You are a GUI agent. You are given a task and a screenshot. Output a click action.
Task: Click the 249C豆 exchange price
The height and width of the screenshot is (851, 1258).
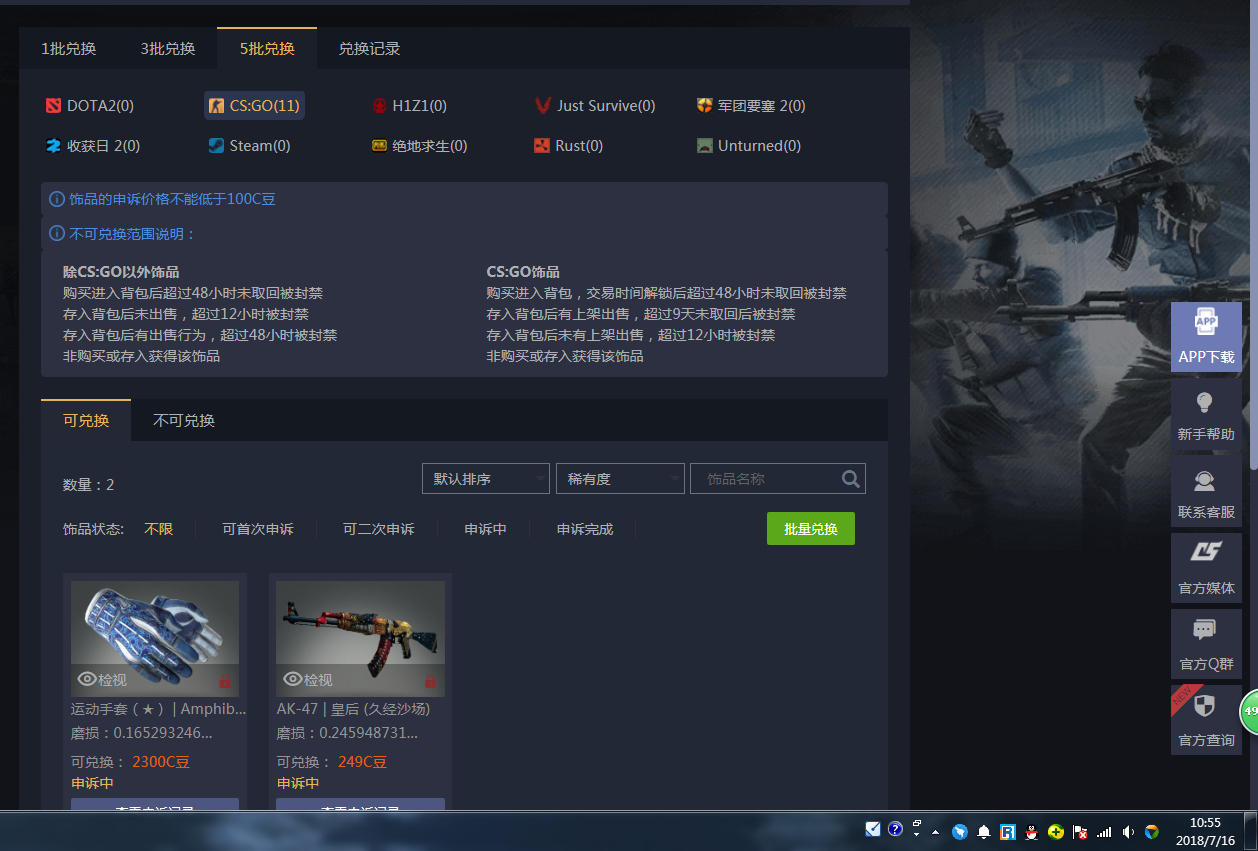[362, 762]
